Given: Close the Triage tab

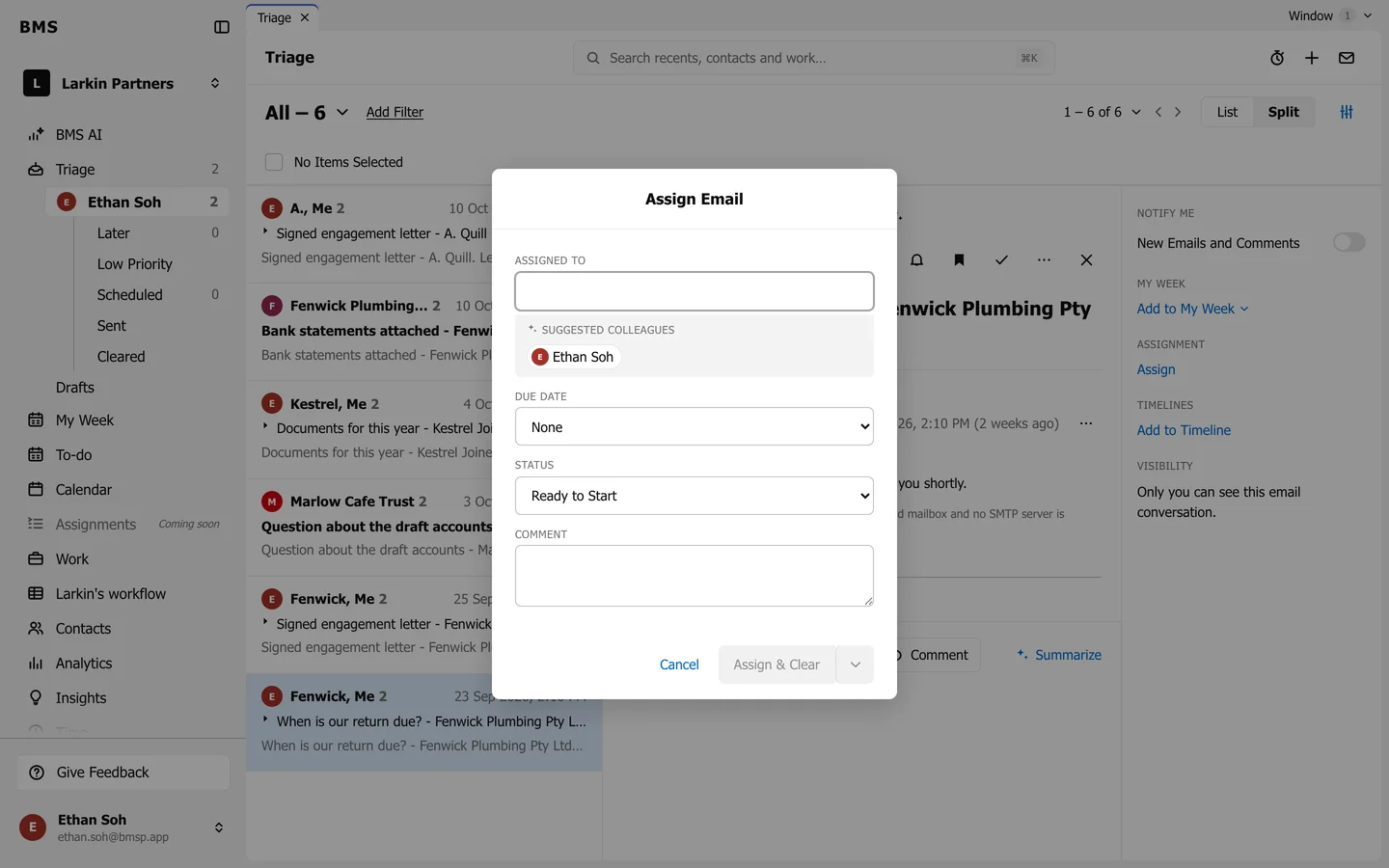Looking at the screenshot, I should pyautogui.click(x=305, y=17).
